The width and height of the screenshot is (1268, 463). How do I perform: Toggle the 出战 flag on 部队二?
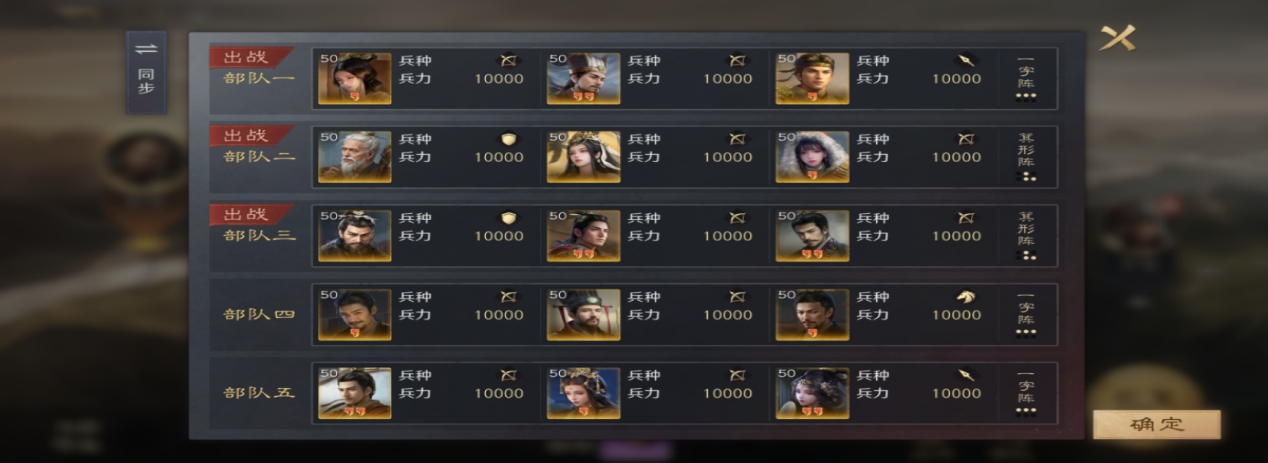click(248, 136)
